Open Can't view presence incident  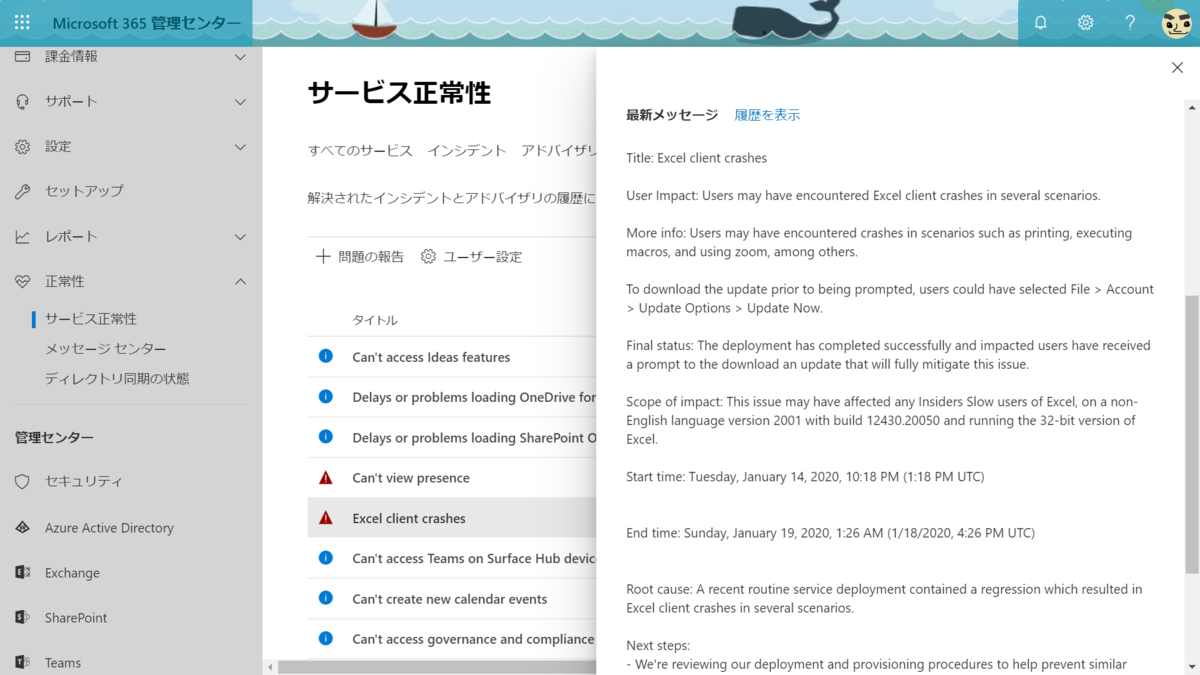tap(411, 478)
